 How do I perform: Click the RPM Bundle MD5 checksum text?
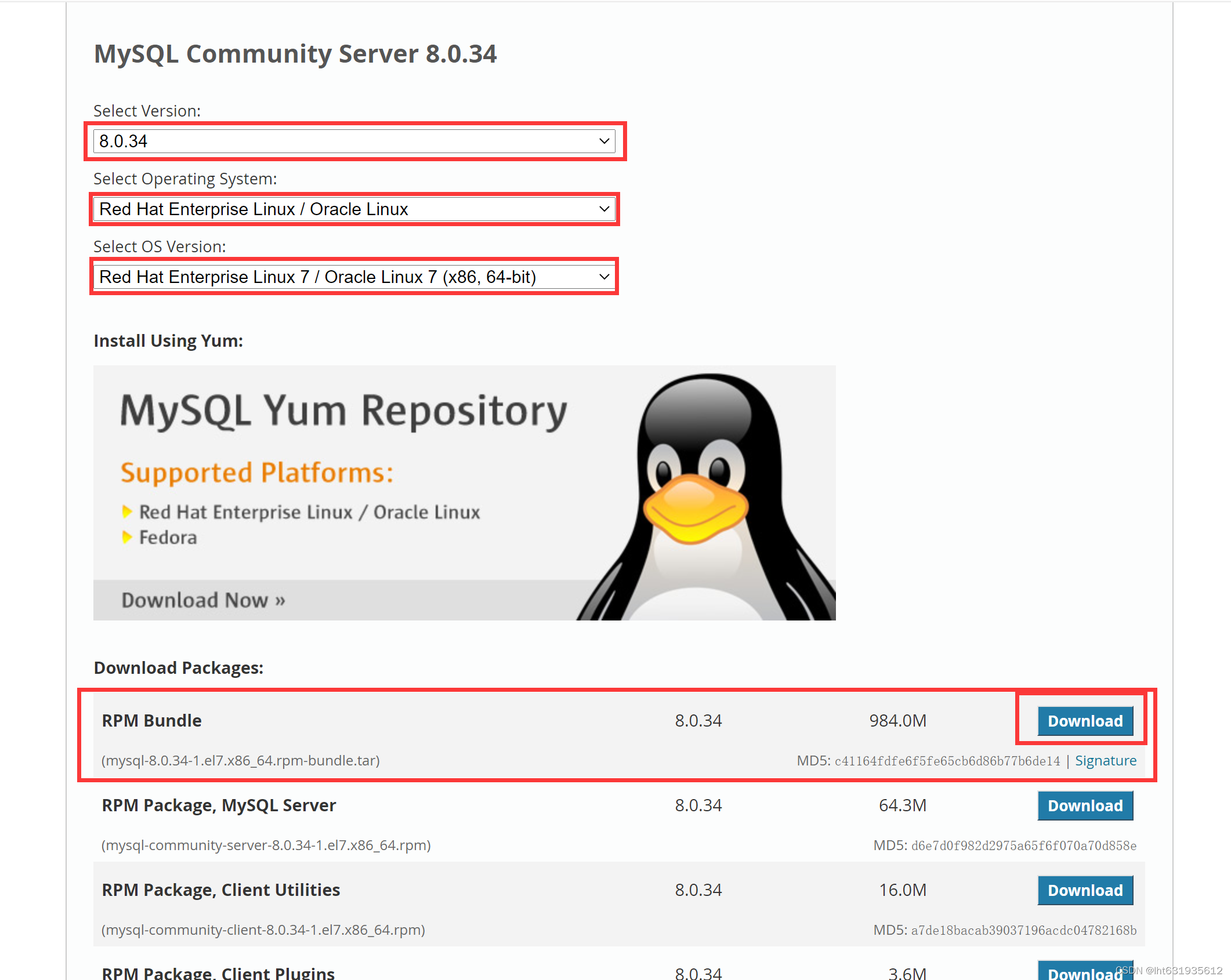tap(947, 761)
